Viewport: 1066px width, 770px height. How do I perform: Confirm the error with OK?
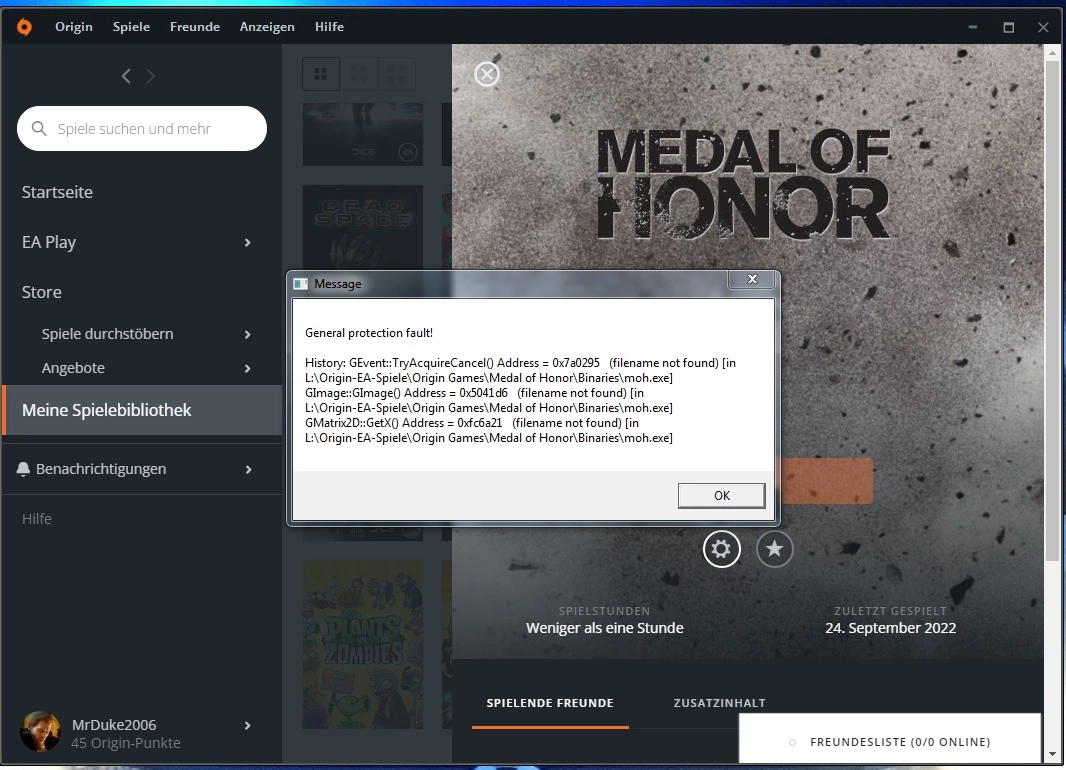click(x=721, y=495)
